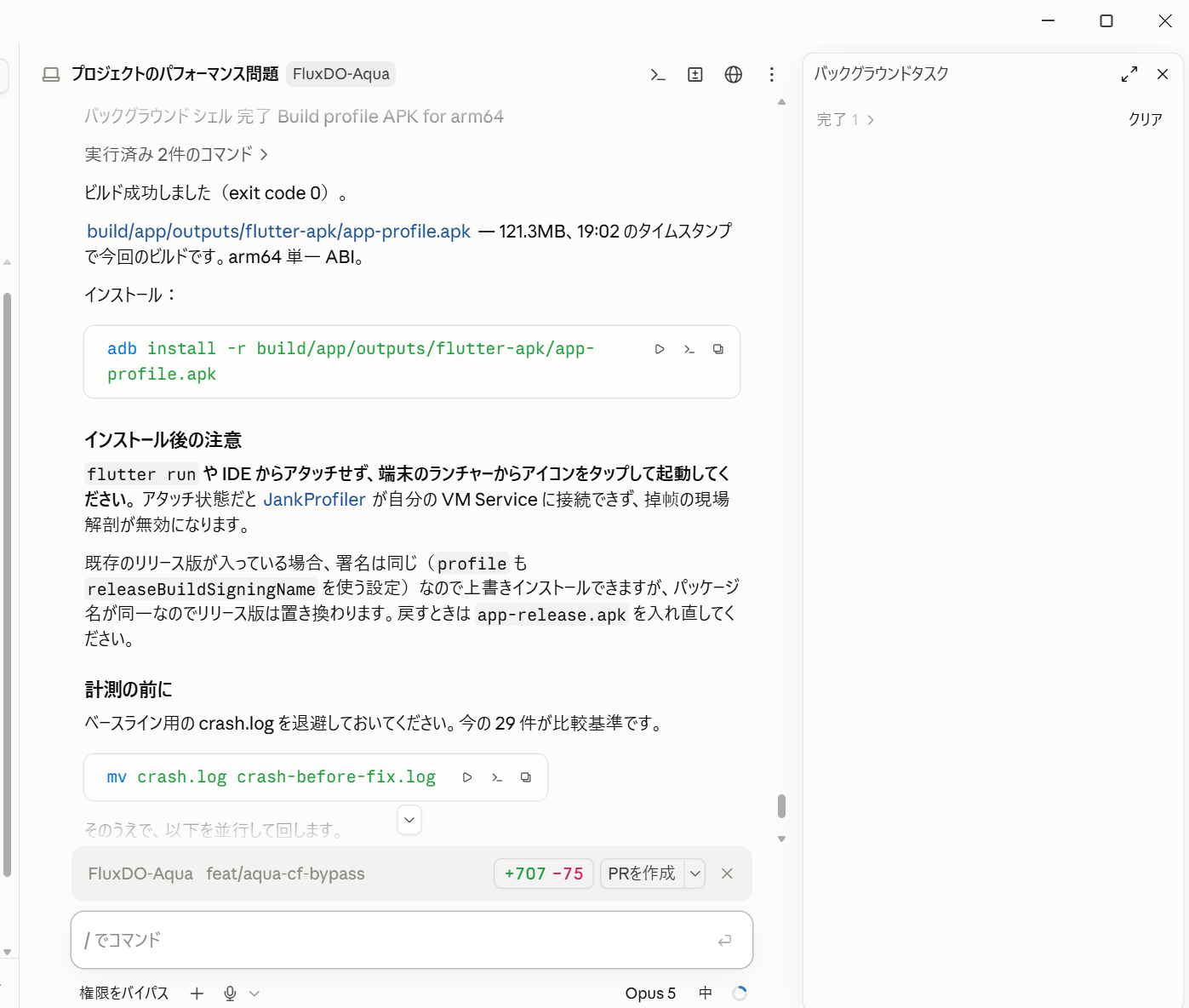Click the globe preview icon
Viewport: 1189px width, 1008px height.
734,75
